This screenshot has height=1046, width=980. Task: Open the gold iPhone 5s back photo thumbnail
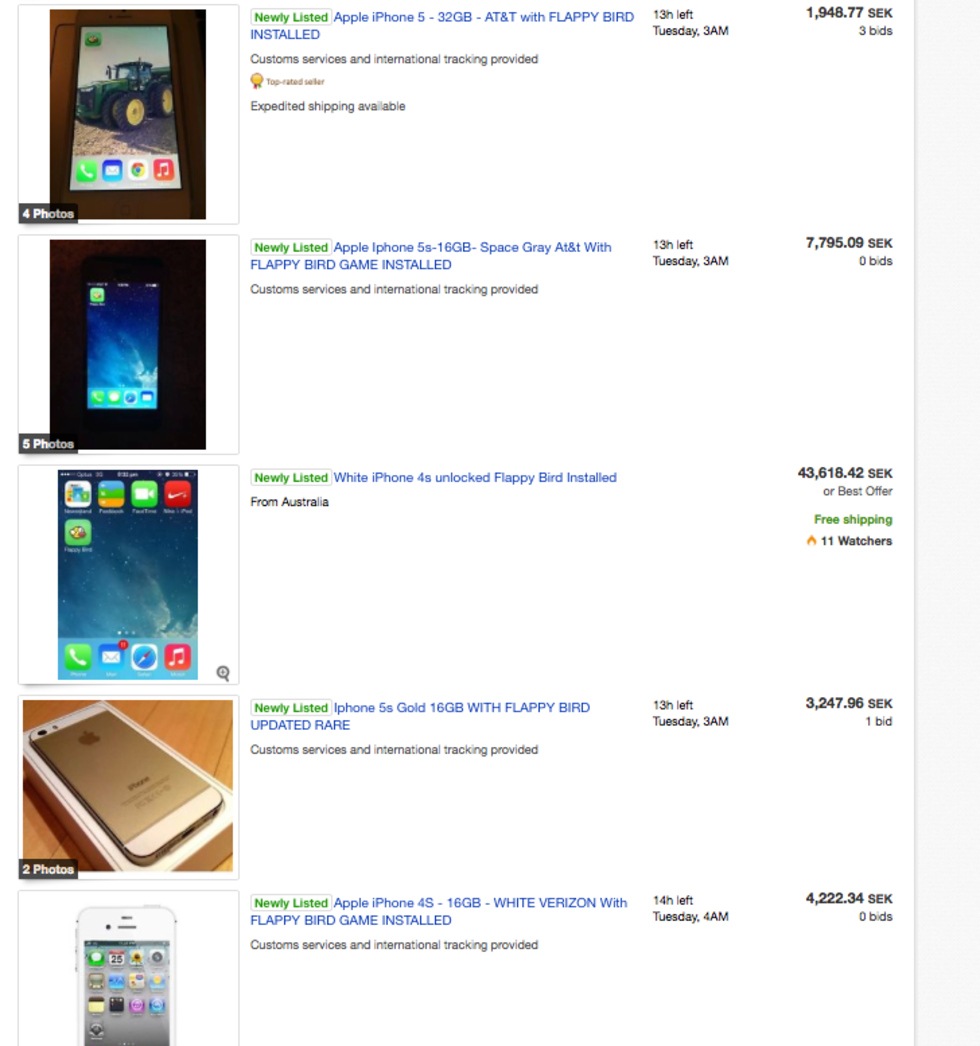[128, 786]
